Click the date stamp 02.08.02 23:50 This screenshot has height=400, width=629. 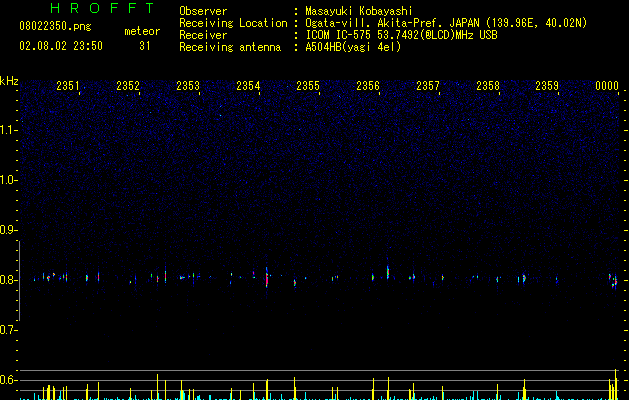[61, 46]
